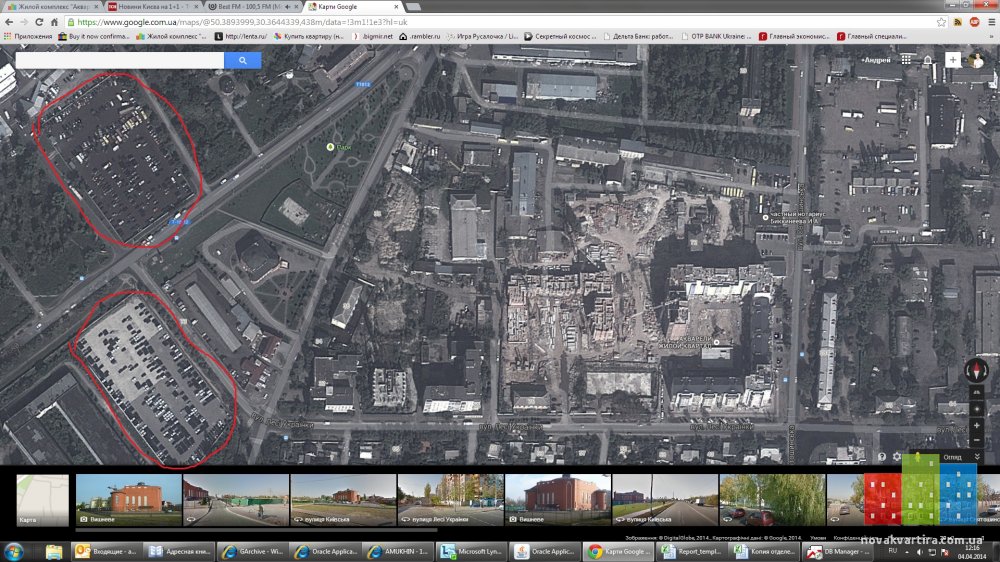Open the user account avatar
The image size is (1000, 562).
976,60
